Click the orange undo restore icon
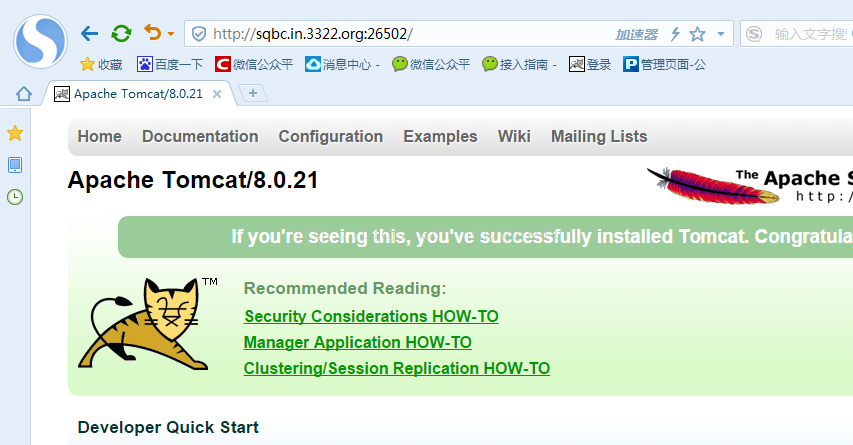The height and width of the screenshot is (445, 853). [x=152, y=33]
